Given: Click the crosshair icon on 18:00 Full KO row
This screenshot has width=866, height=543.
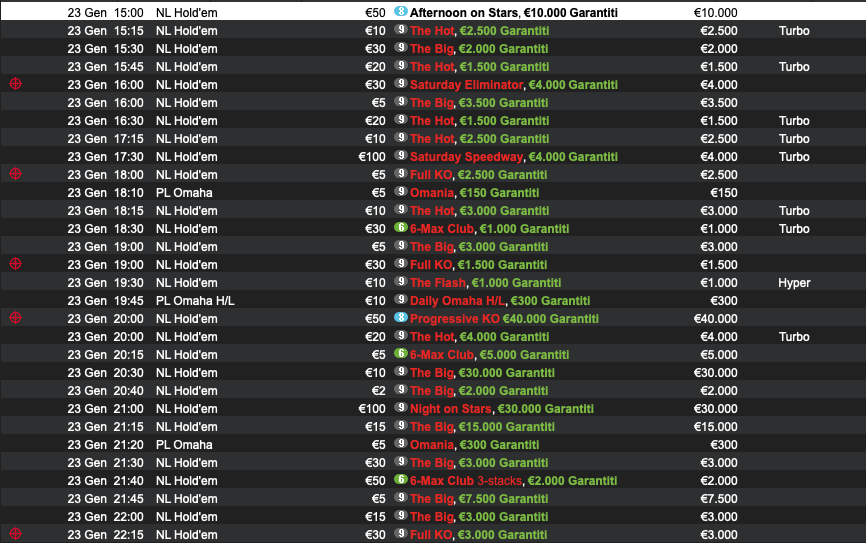Looking at the screenshot, I should (x=15, y=174).
